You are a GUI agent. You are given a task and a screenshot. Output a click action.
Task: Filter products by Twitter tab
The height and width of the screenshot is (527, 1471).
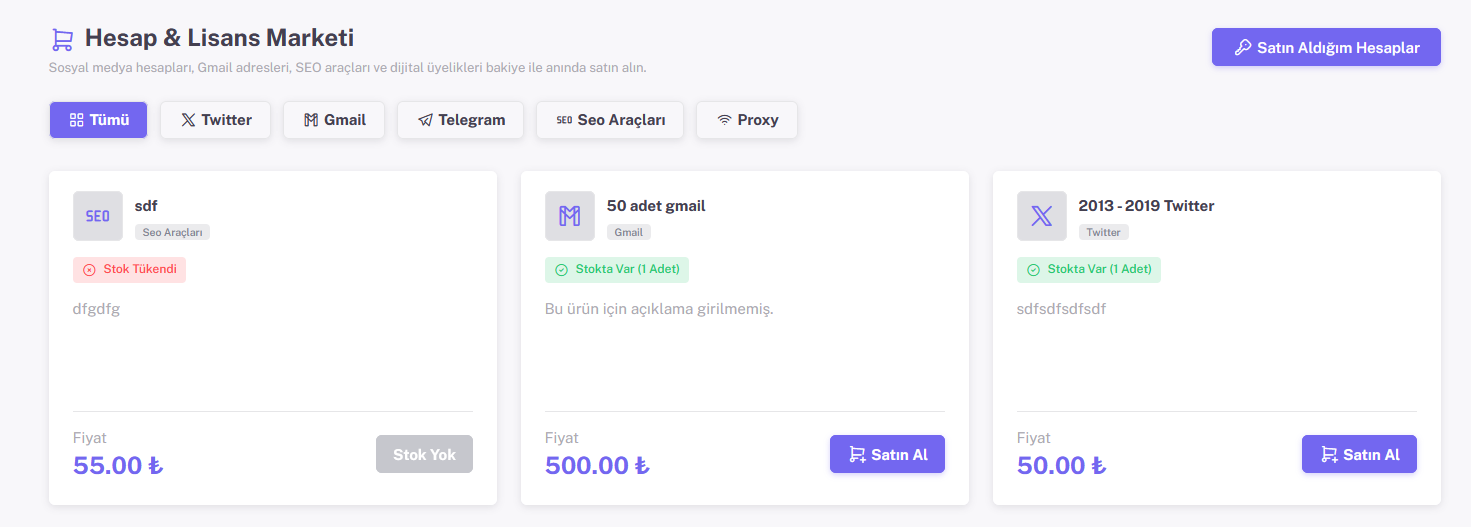coord(216,120)
